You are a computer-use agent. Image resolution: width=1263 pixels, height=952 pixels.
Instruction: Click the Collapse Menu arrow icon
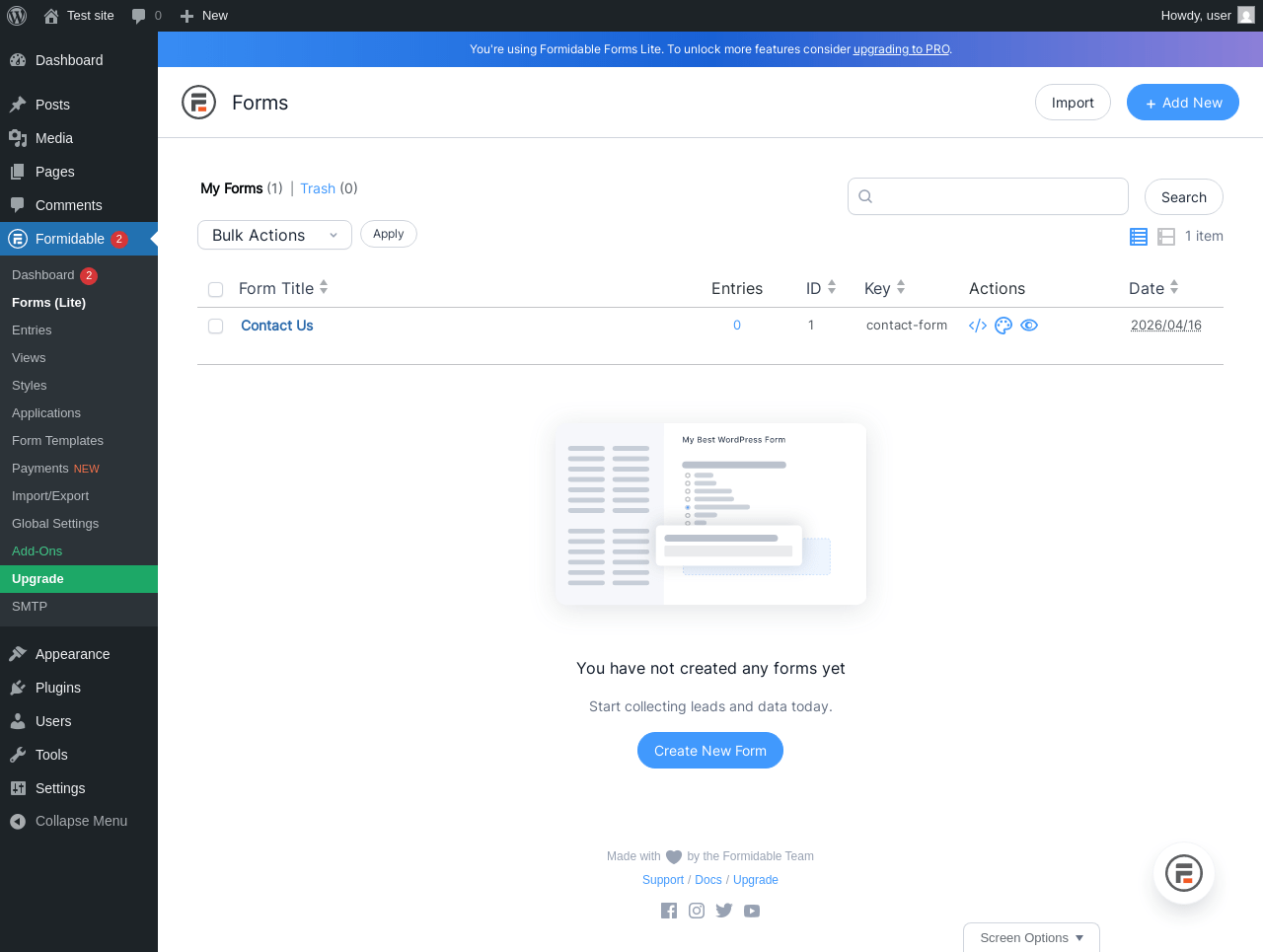pyautogui.click(x=18, y=821)
